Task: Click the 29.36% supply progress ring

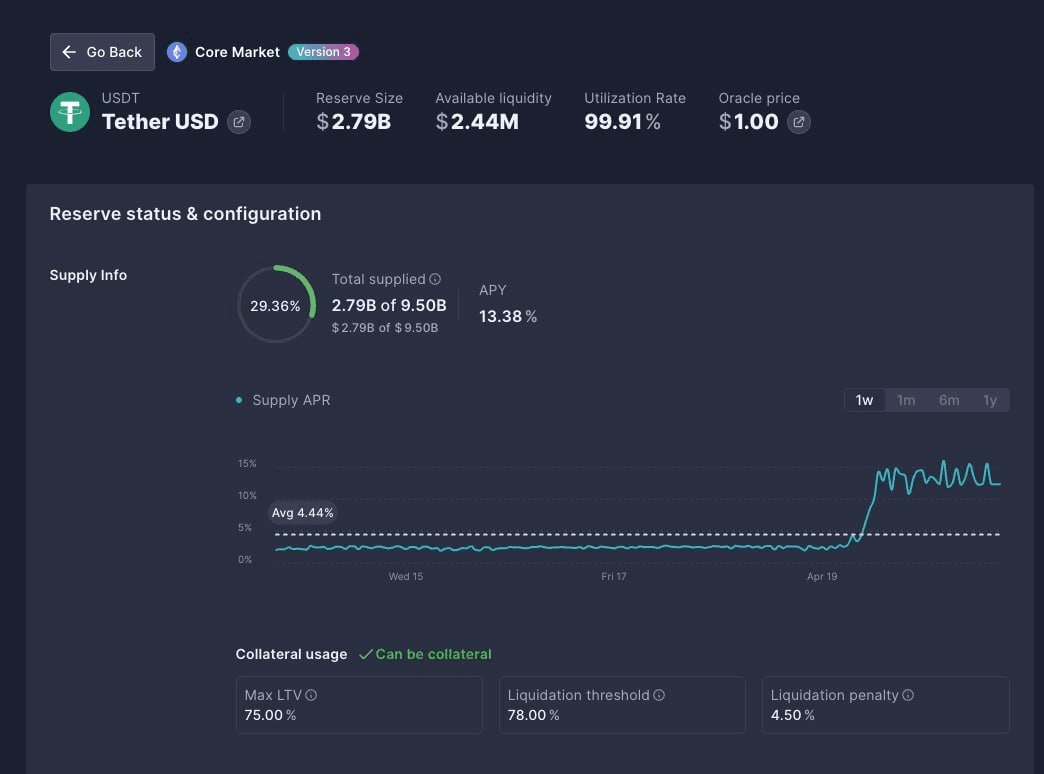Action: click(276, 305)
